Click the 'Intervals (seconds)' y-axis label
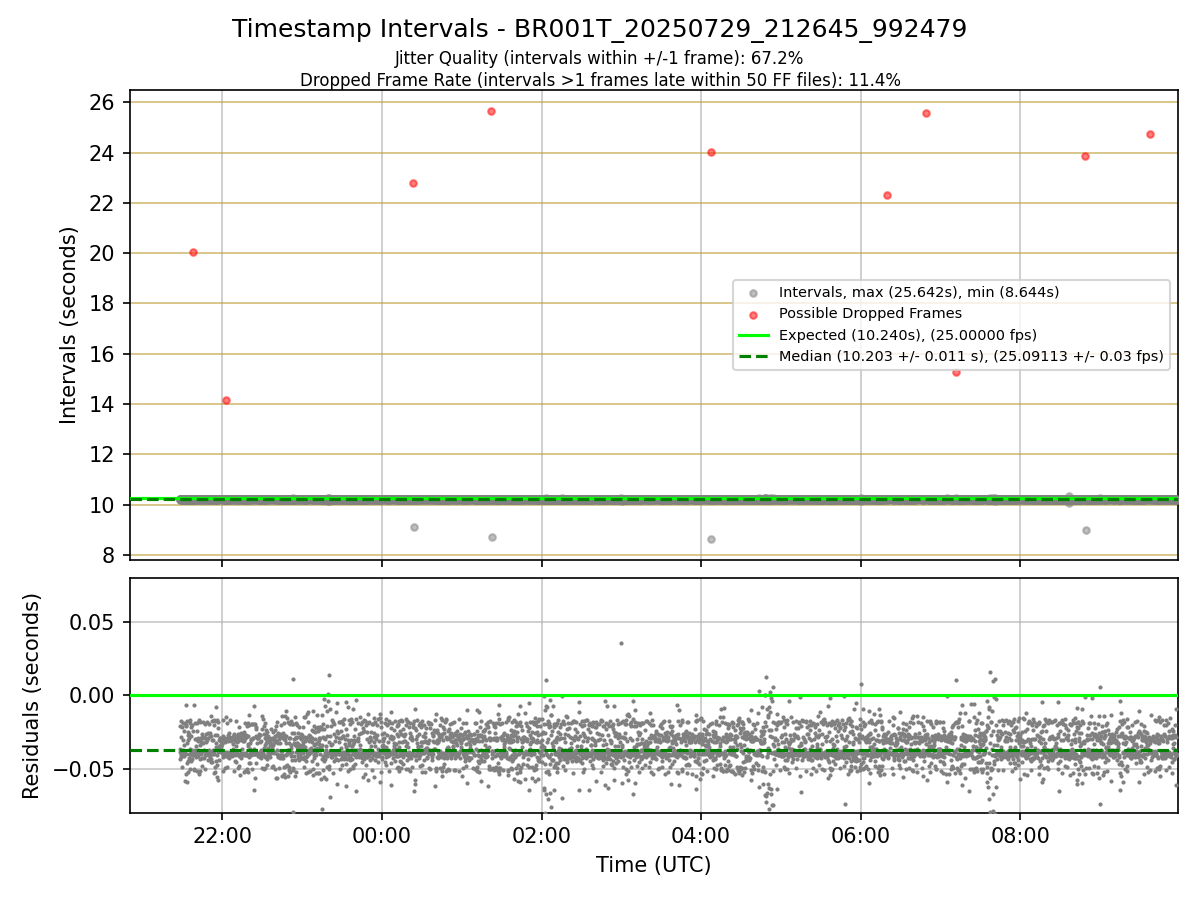The width and height of the screenshot is (1200, 900). tap(69, 325)
